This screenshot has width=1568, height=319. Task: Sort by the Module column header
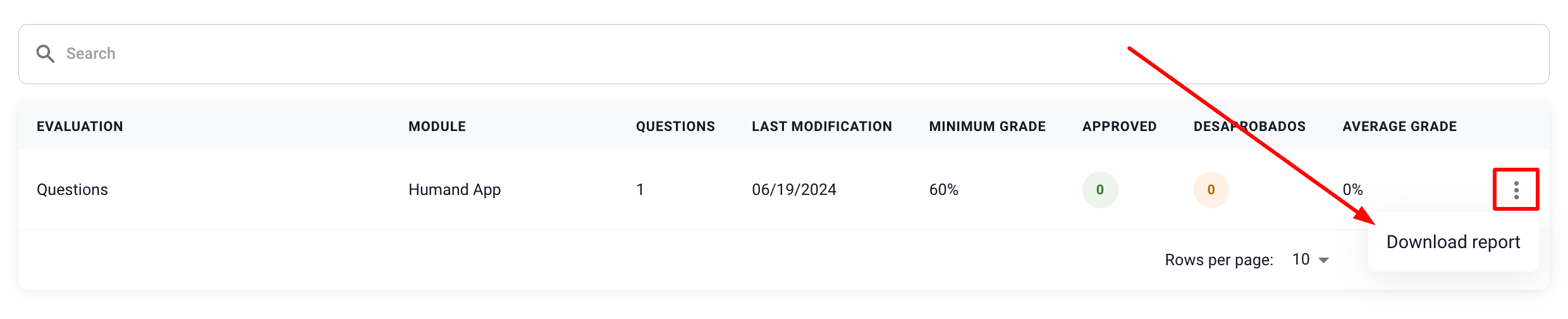(x=437, y=127)
